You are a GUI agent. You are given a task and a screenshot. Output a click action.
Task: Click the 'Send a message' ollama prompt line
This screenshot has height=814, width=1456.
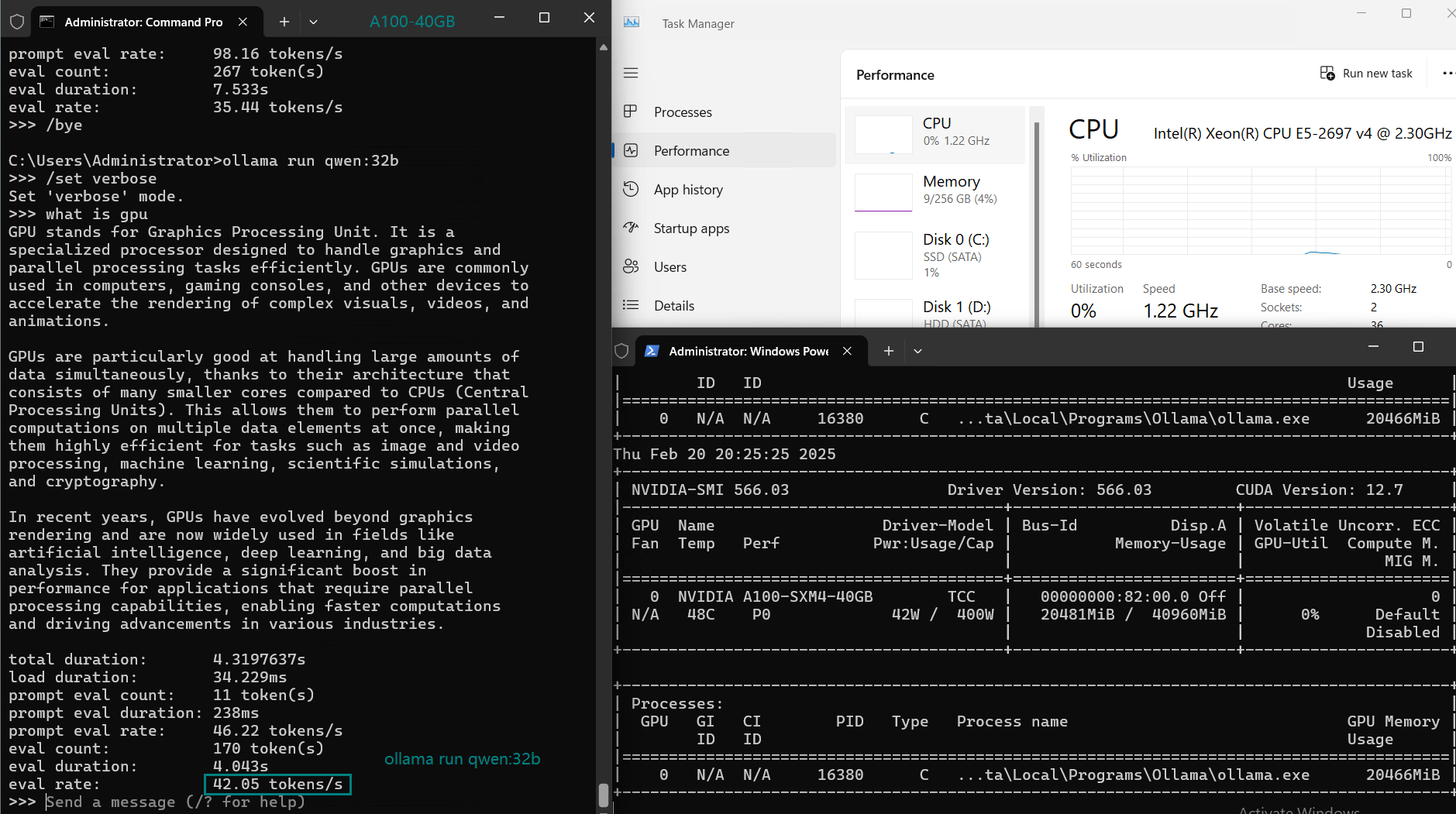coord(174,802)
